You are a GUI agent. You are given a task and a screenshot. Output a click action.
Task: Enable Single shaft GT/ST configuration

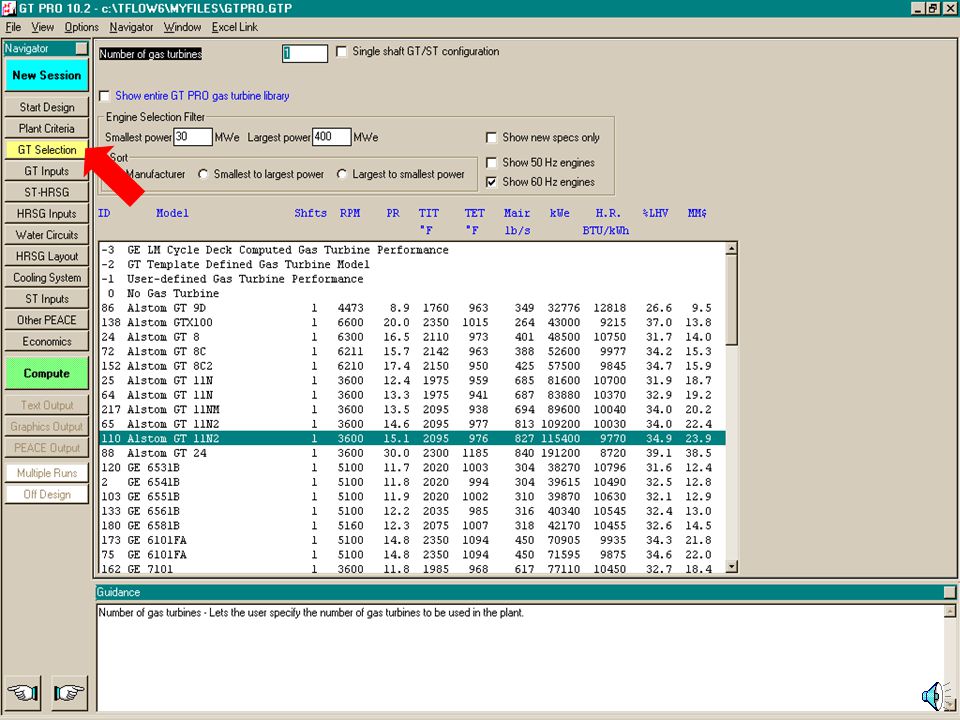342,51
